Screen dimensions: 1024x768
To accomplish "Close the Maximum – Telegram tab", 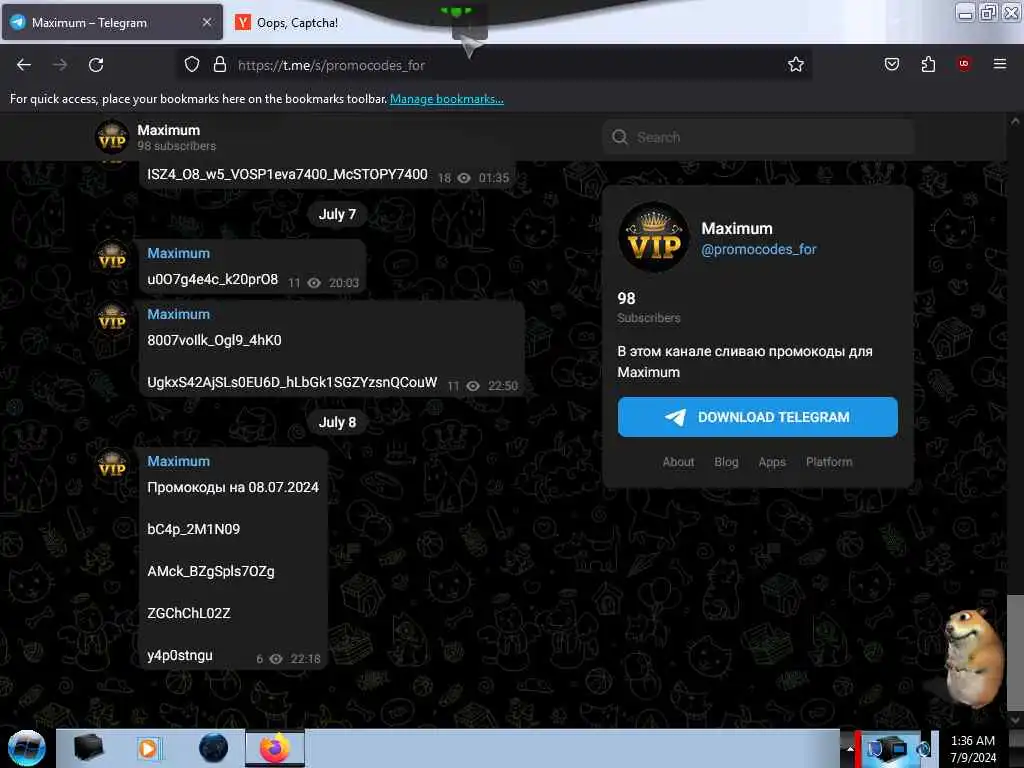I will click(206, 22).
